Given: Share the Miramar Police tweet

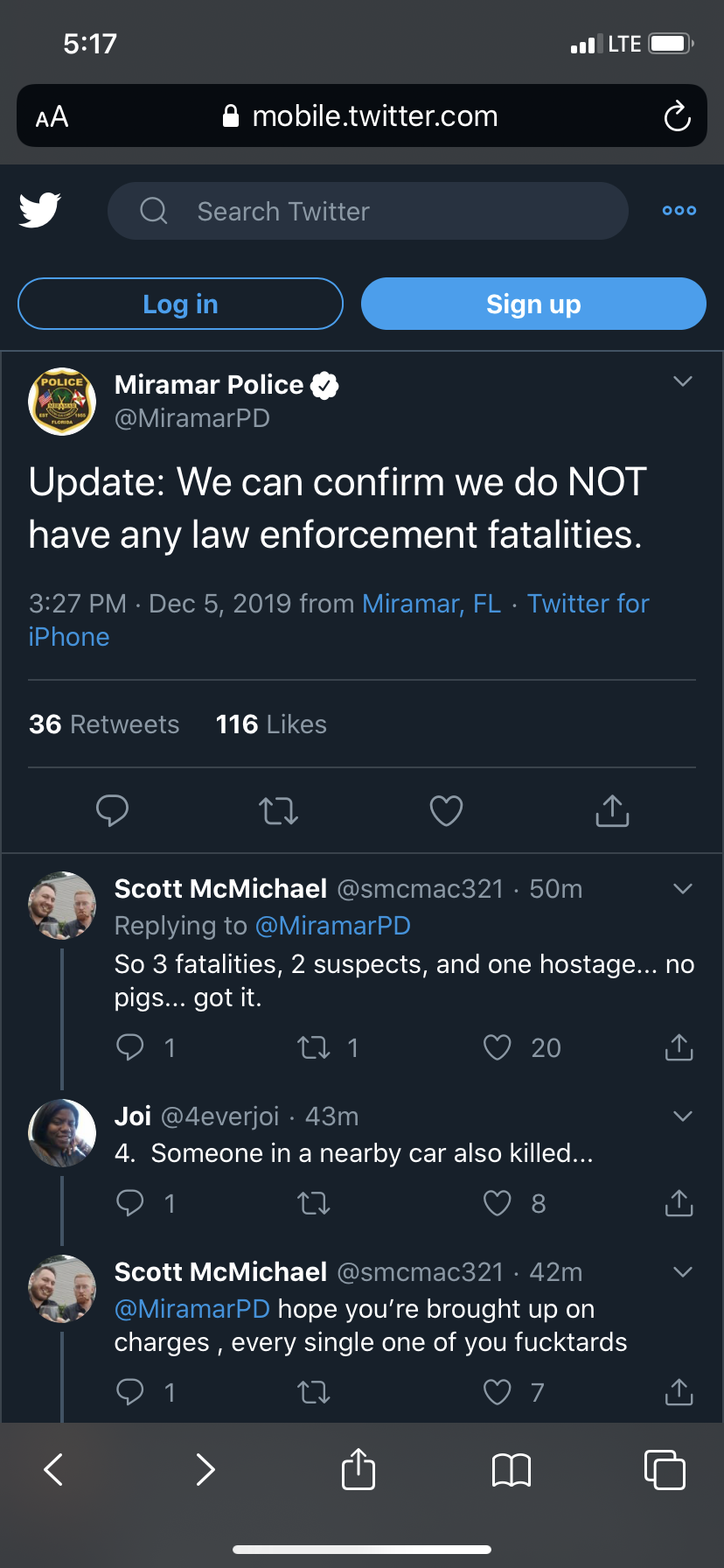Looking at the screenshot, I should coord(612,811).
